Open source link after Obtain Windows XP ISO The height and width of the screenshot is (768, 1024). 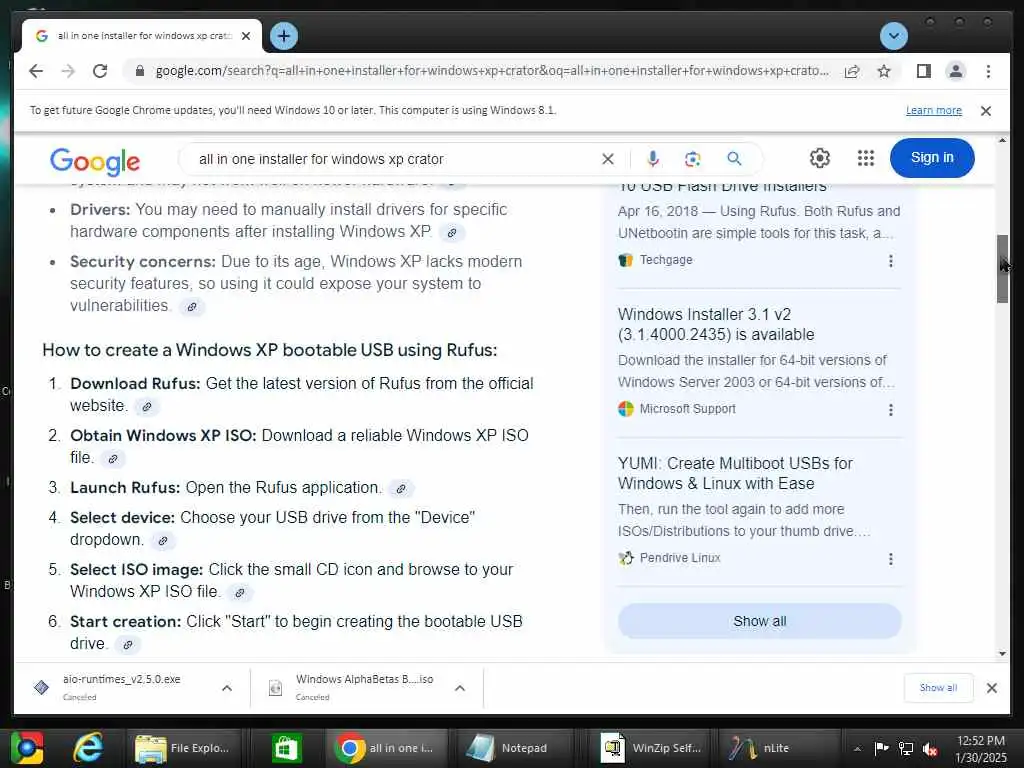(112, 459)
